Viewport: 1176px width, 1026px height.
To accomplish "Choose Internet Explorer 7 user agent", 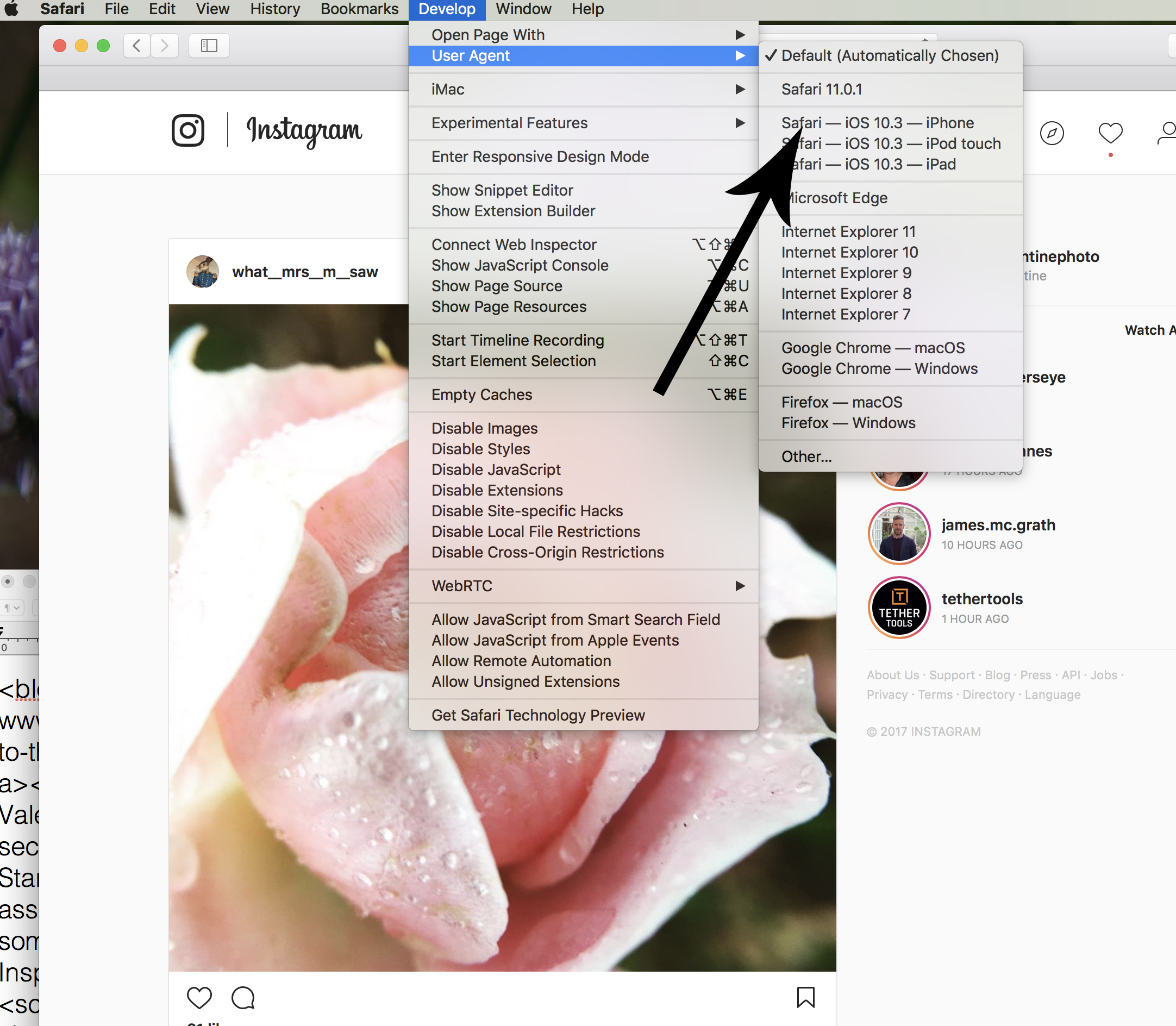I will click(x=890, y=314).
